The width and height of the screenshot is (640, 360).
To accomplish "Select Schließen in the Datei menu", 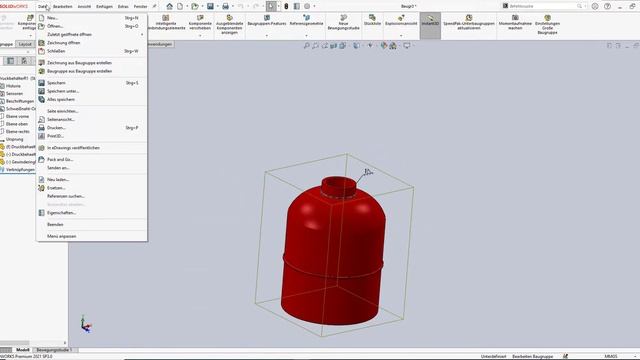I will pyautogui.click(x=92, y=51).
